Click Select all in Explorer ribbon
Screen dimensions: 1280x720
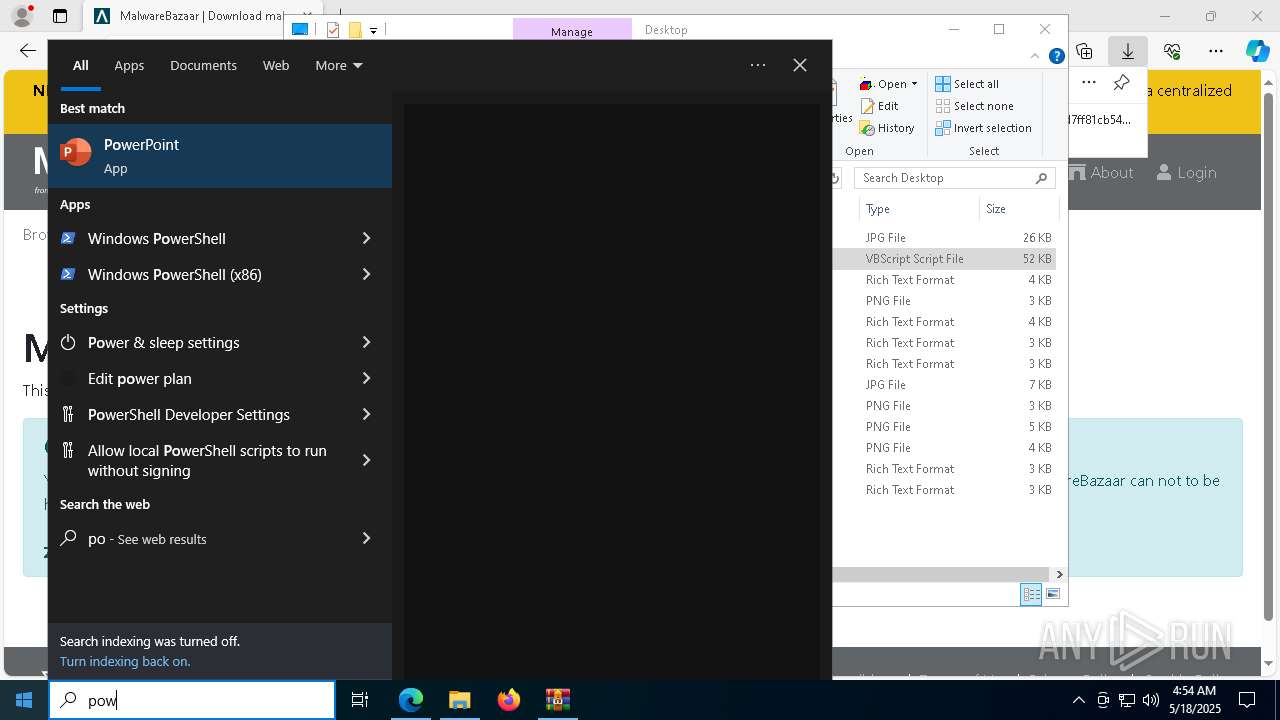tap(967, 84)
